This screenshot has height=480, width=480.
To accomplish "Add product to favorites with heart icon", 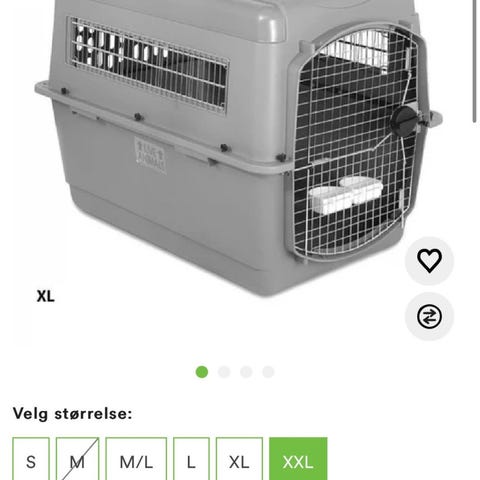I will pyautogui.click(x=429, y=261).
